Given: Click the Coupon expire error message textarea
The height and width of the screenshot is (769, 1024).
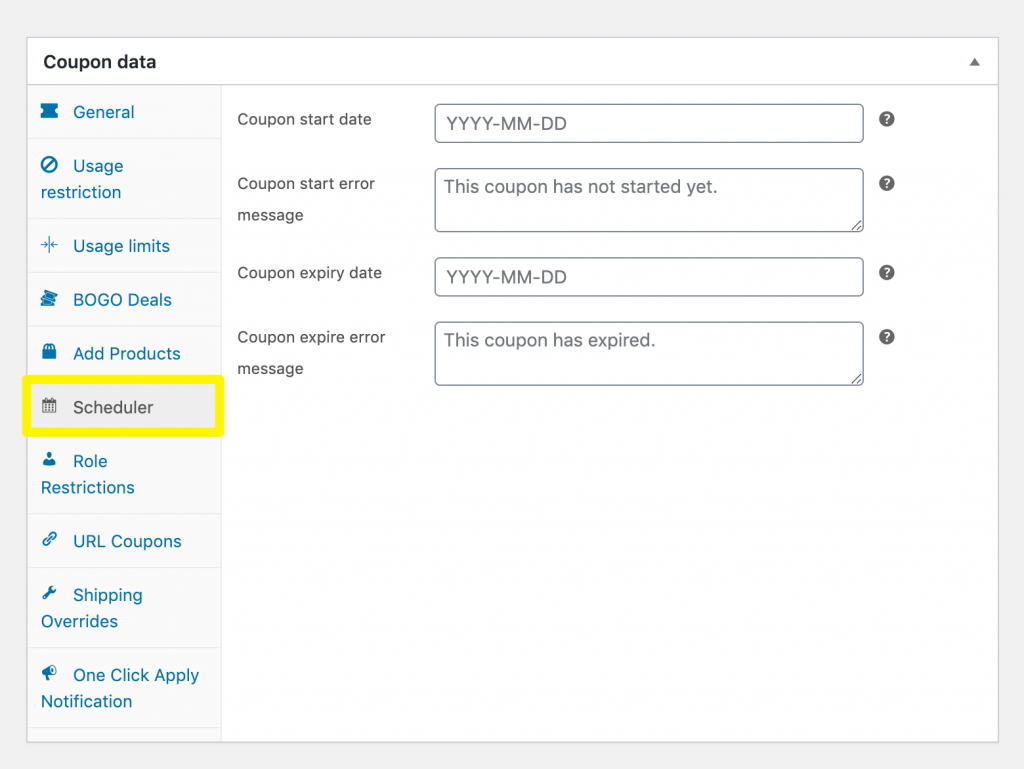Looking at the screenshot, I should (x=648, y=353).
